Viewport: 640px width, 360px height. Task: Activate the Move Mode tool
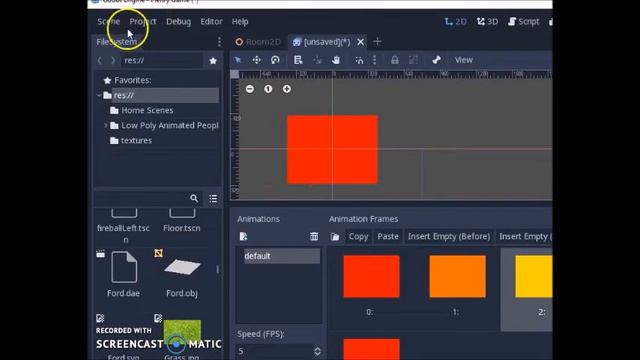(x=256, y=60)
